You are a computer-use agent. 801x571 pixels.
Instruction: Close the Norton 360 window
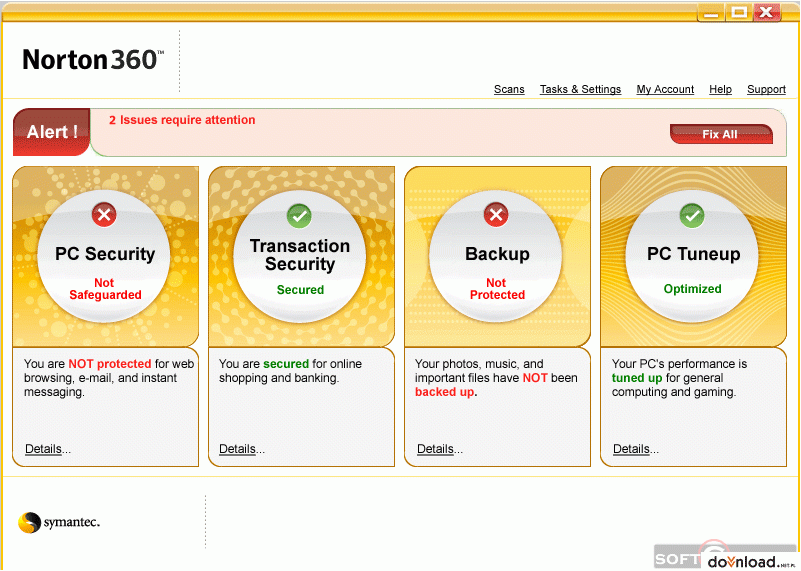pyautogui.click(x=766, y=12)
